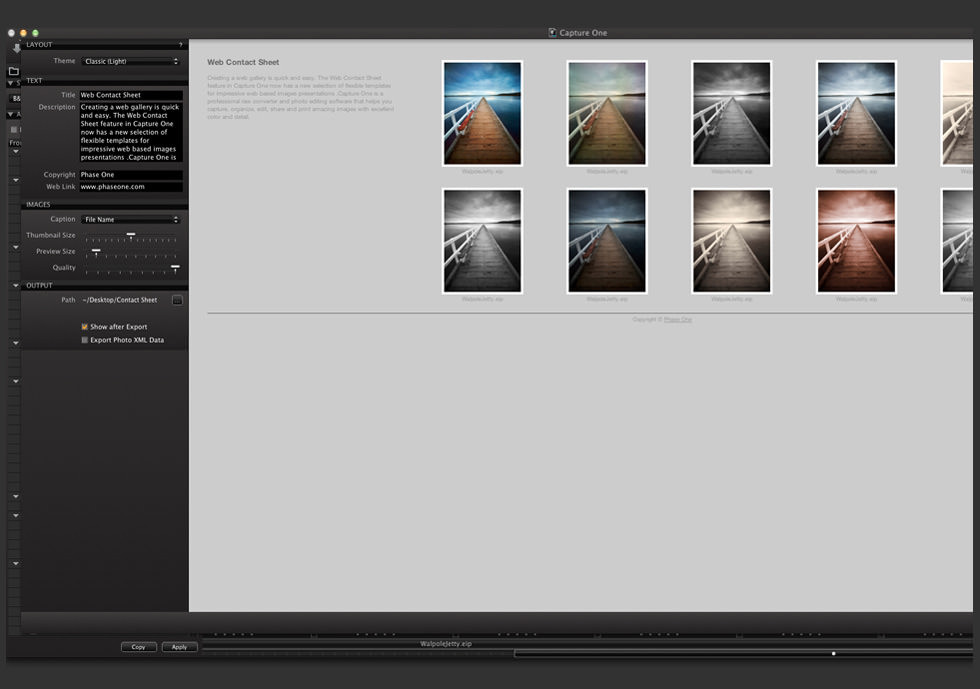Disable the Show after Export checkbox
Viewport: 980px width, 689px height.
point(84,327)
